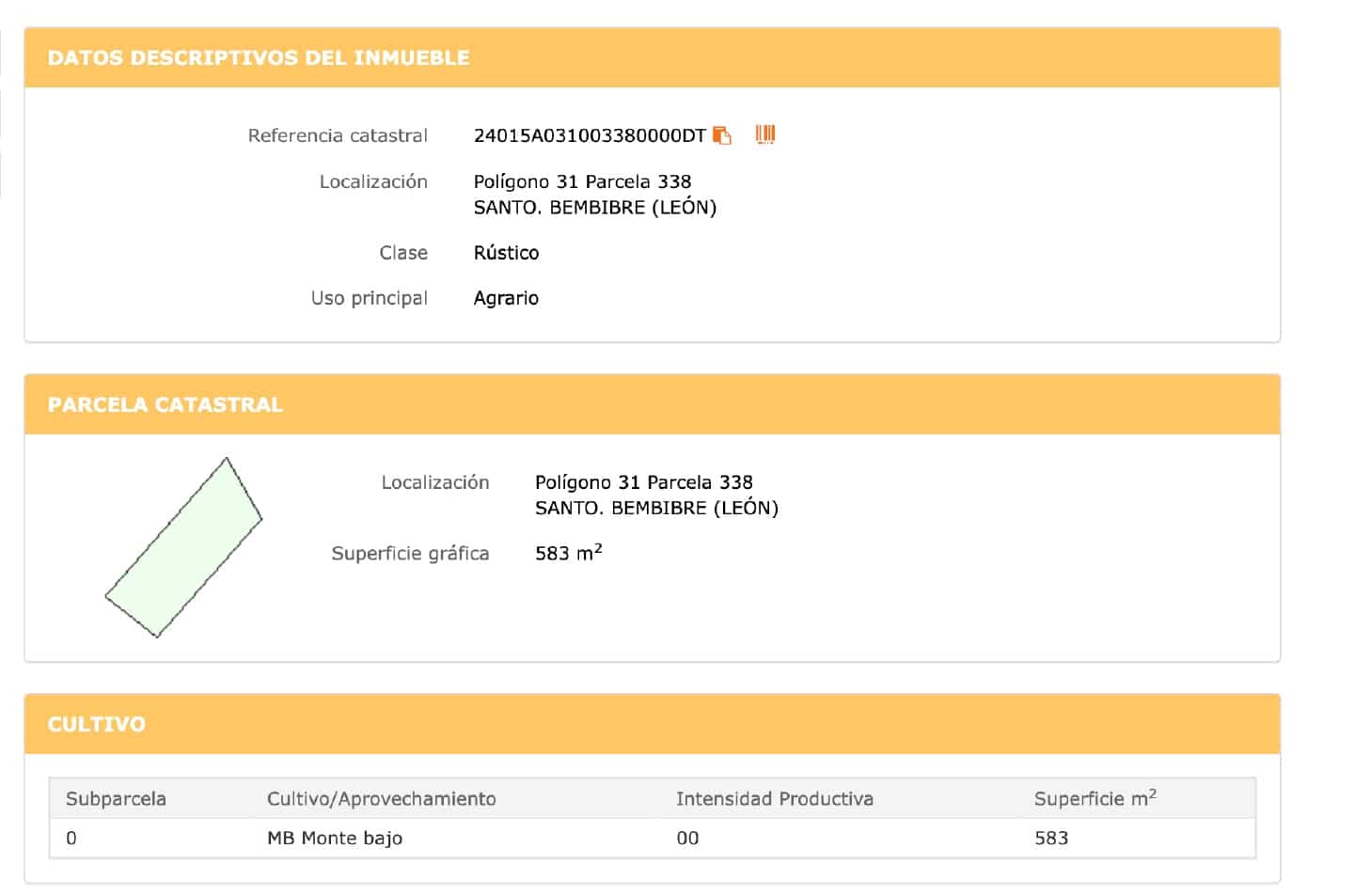Screen dimensions: 1354x896
Task: Click the green parcel shape thumbnail
Action: click(x=183, y=547)
